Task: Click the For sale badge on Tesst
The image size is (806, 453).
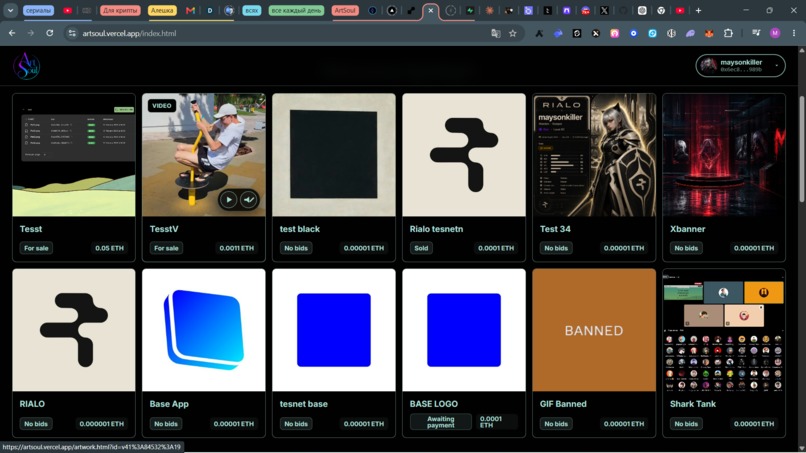Action: click(x=36, y=248)
